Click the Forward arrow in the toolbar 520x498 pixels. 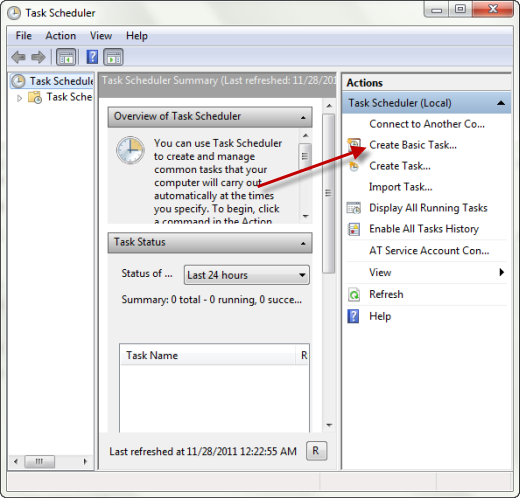[38, 57]
